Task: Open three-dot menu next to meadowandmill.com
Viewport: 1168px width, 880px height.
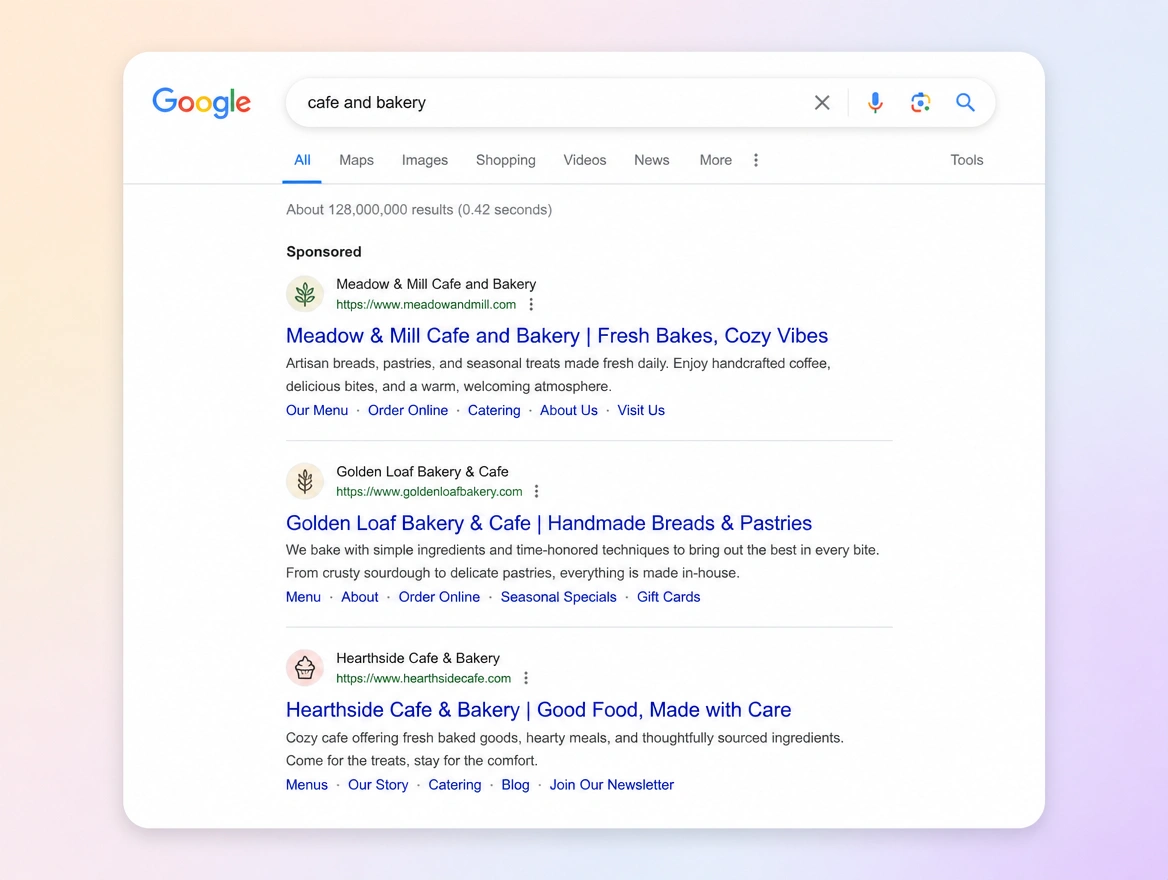Action: (531, 304)
